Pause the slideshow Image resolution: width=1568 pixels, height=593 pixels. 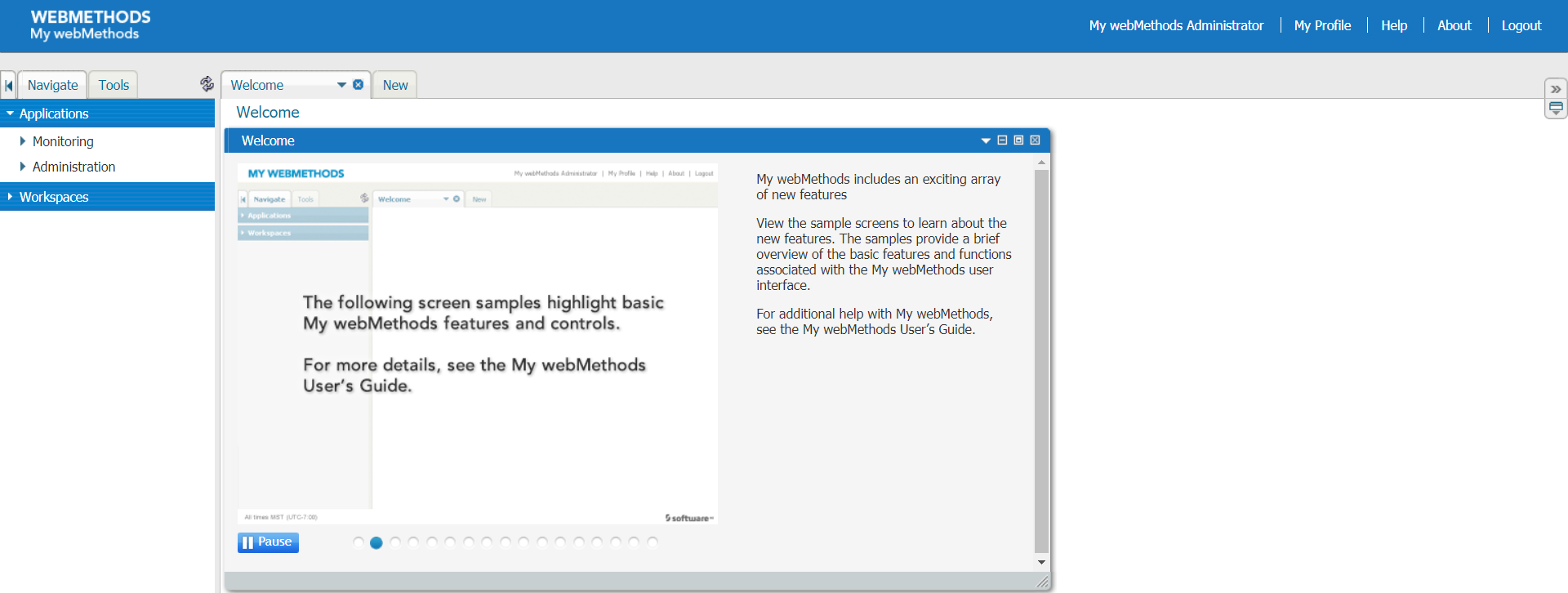pos(268,542)
